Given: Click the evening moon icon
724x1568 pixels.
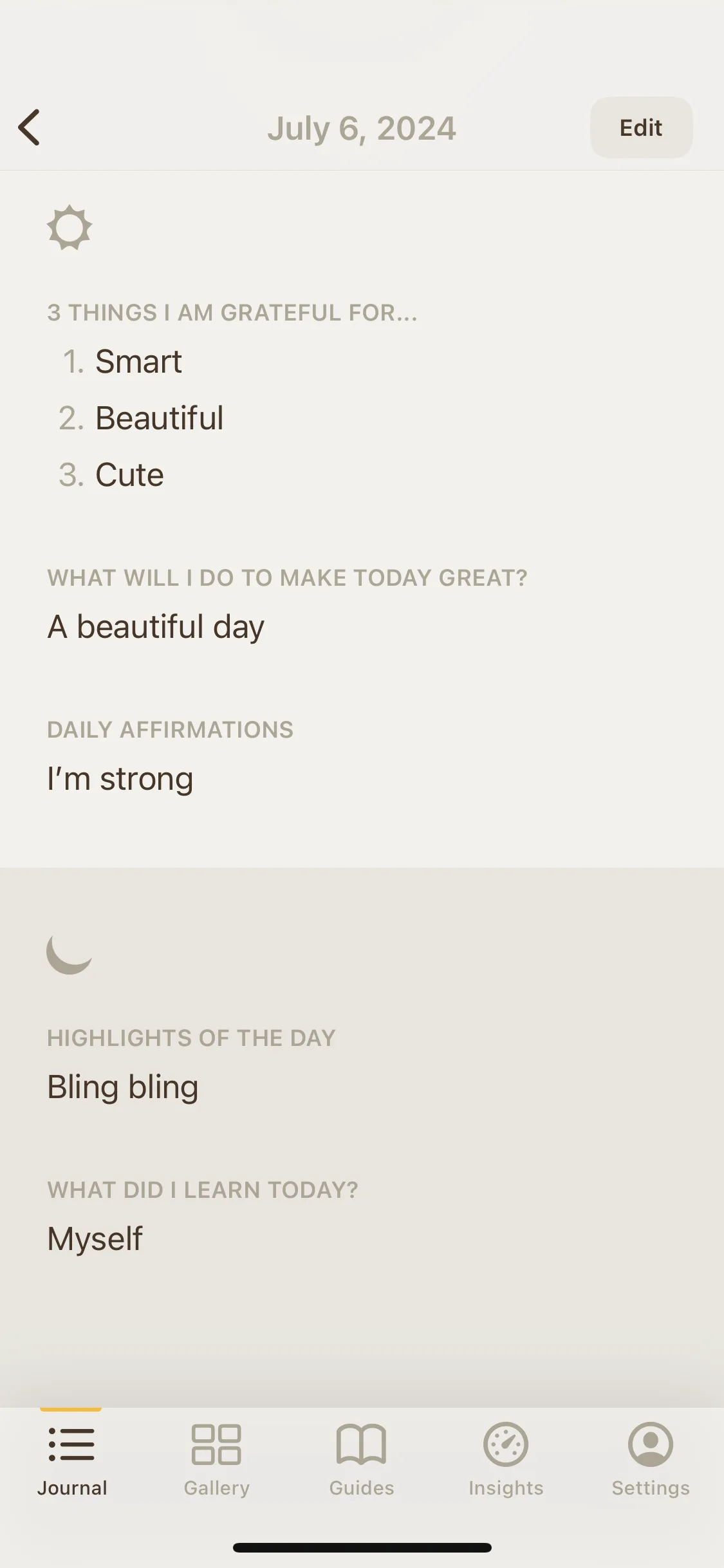Looking at the screenshot, I should click(x=70, y=953).
